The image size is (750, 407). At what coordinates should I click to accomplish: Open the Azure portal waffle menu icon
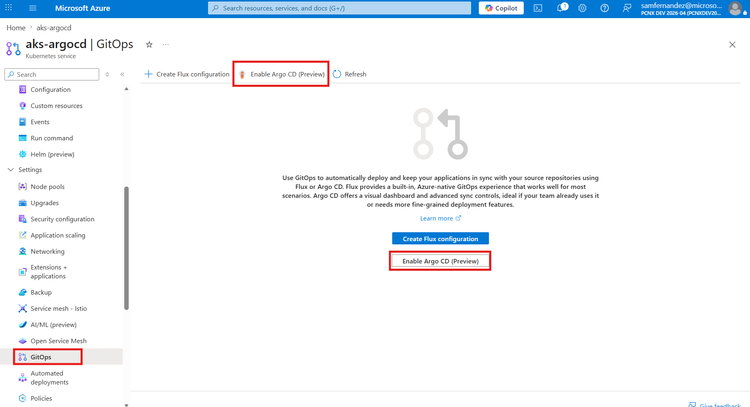click(9, 8)
